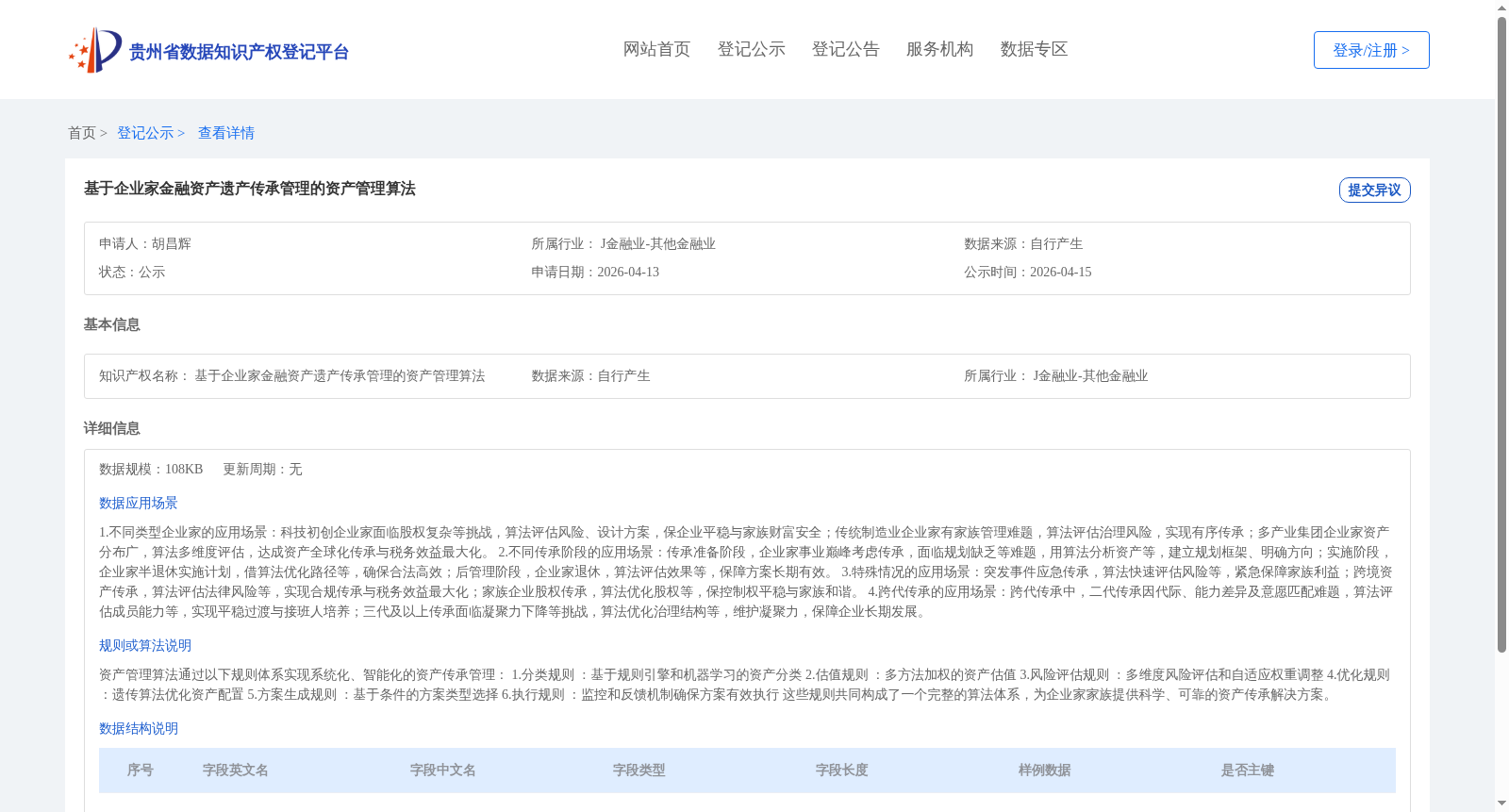Click the 字段长度 column header
Viewport: 1509px width, 812px height.
point(842,771)
